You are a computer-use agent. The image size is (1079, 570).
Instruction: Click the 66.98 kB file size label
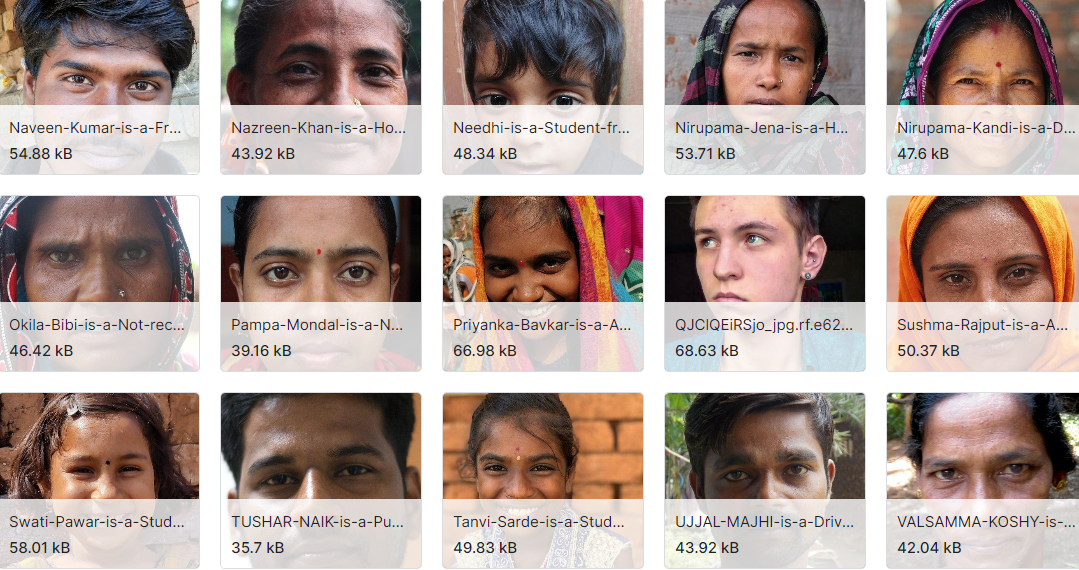(x=484, y=350)
